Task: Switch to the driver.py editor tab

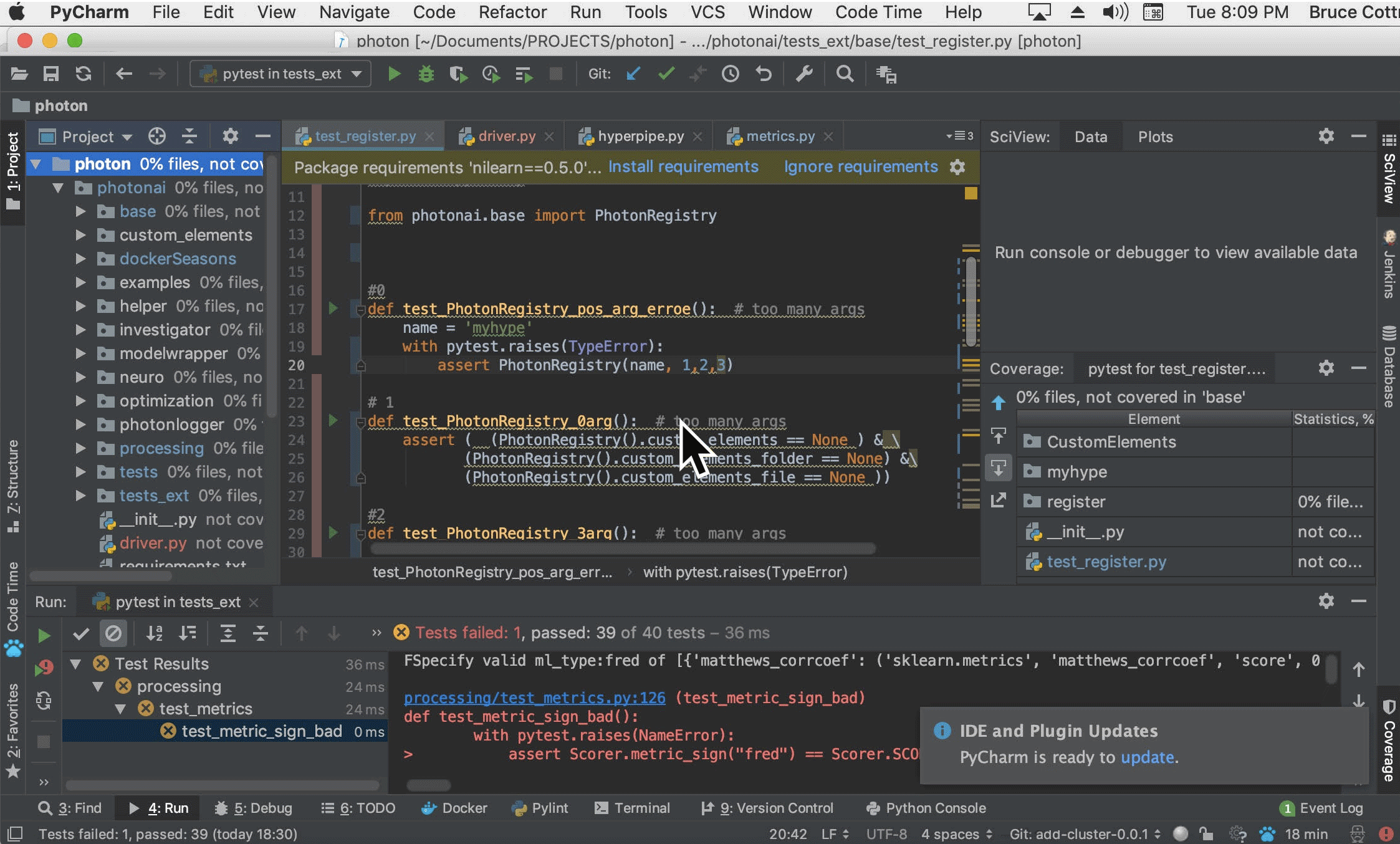Action: [x=506, y=136]
